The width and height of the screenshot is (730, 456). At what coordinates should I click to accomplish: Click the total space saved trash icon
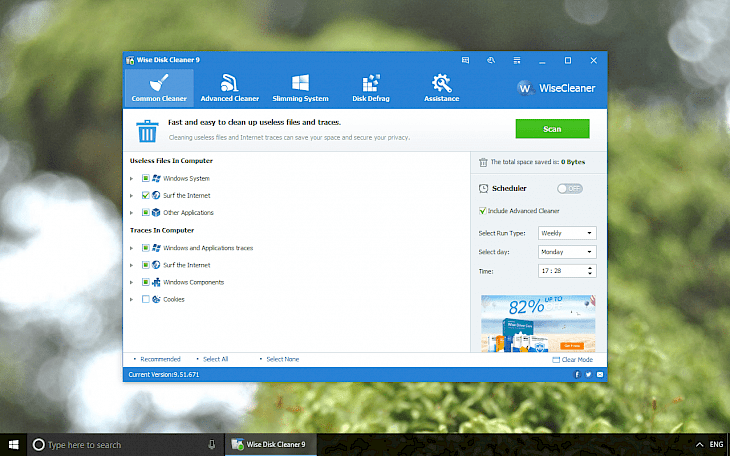[483, 162]
